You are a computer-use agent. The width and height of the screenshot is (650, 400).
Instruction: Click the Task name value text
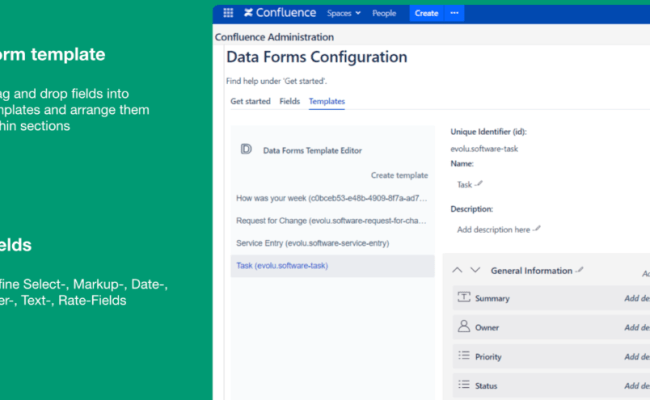pos(464,184)
